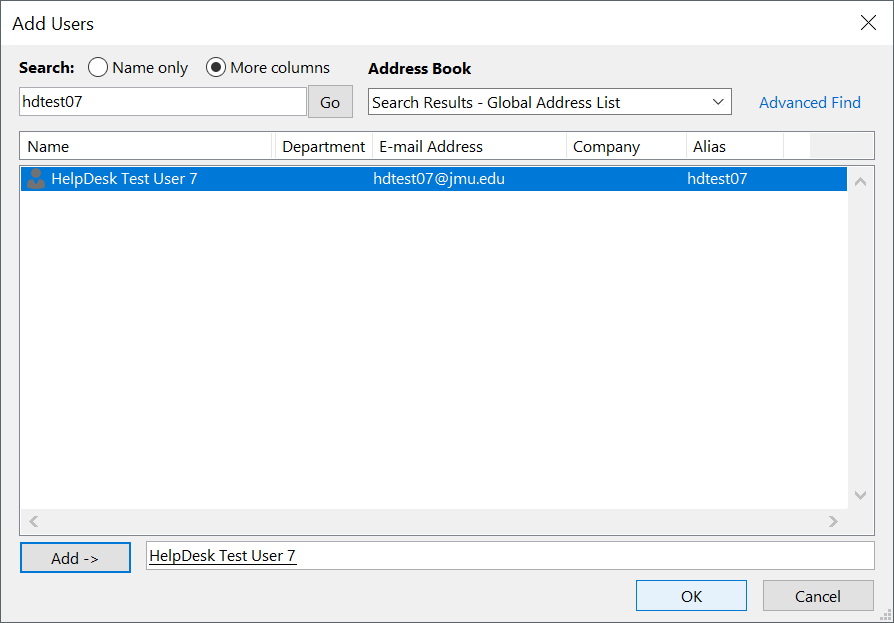Image resolution: width=894 pixels, height=623 pixels.
Task: Select the HelpDesk Test User 7 name
Action: 124,178
